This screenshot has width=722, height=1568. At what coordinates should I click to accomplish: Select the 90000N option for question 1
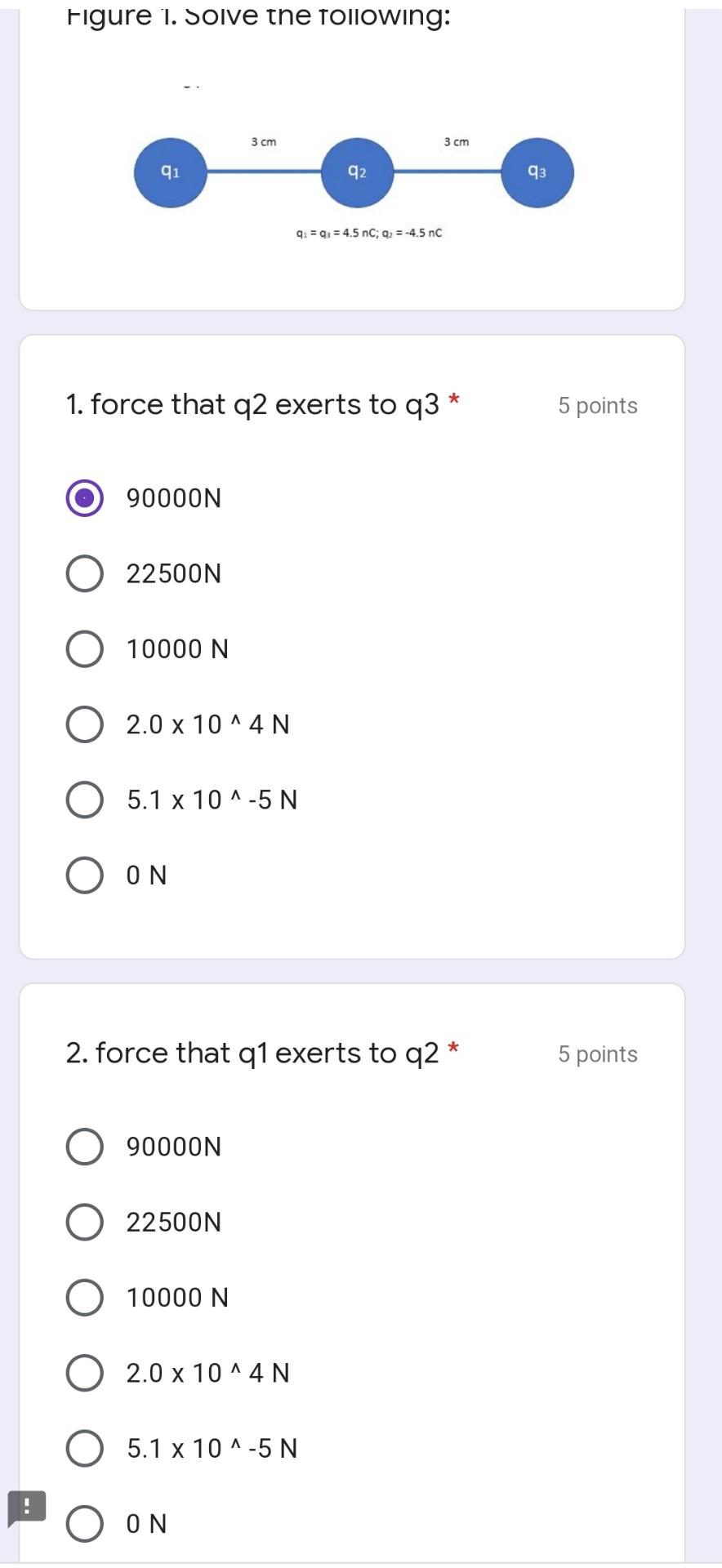tap(83, 497)
